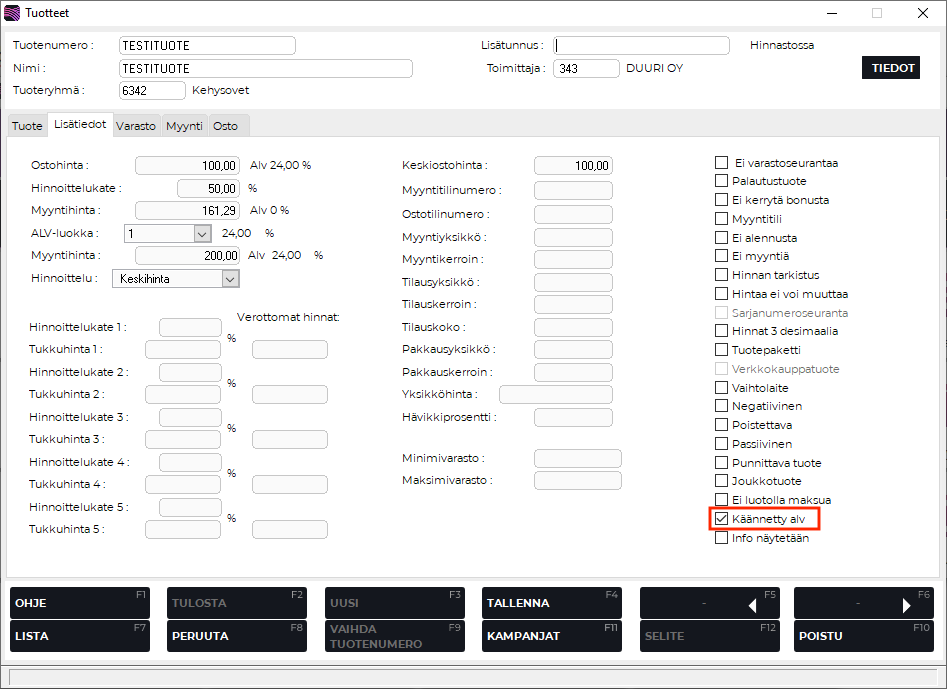The height and width of the screenshot is (689, 947).
Task: Check the Ei varastoseurantaa option
Action: point(721,163)
